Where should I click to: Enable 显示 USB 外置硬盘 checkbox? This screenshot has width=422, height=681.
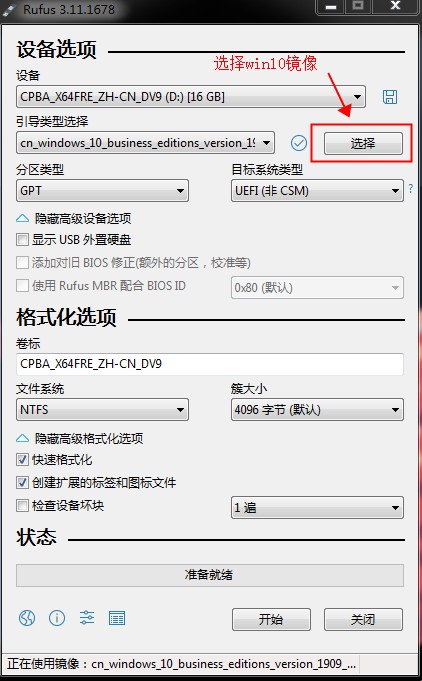pyautogui.click(x=22, y=239)
